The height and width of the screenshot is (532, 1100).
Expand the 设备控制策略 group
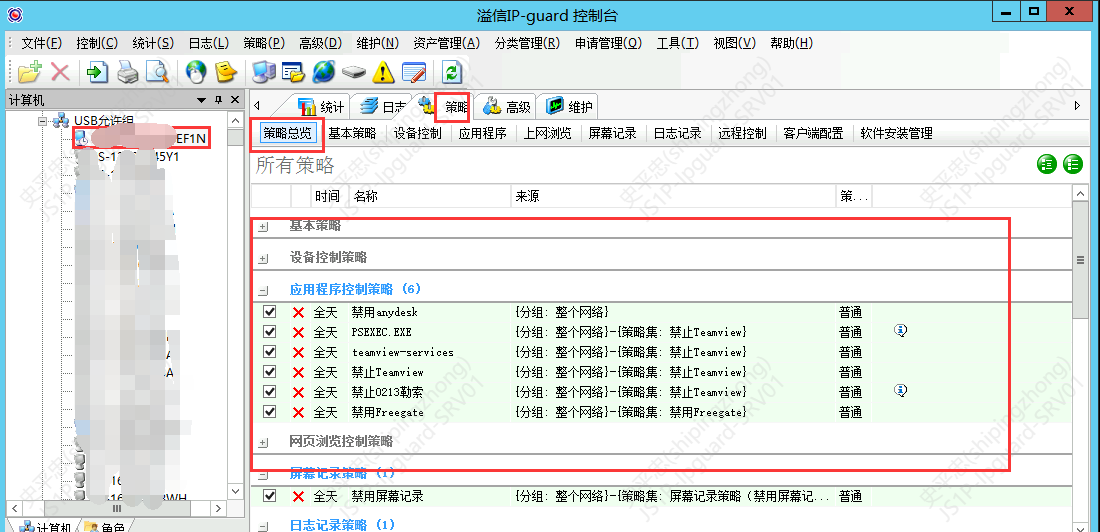(264, 259)
